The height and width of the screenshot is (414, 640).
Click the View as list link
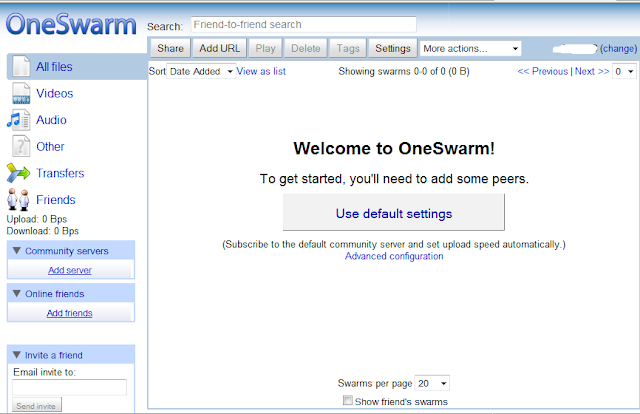coord(261,71)
